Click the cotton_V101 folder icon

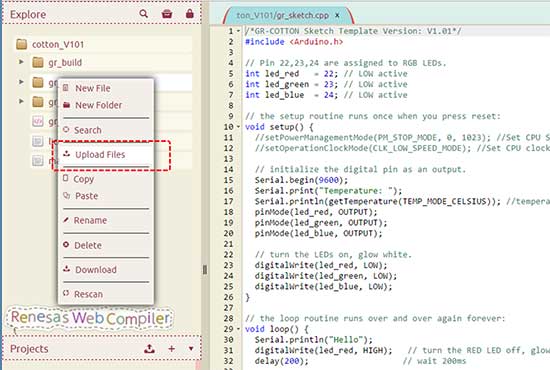pyautogui.click(x=21, y=44)
